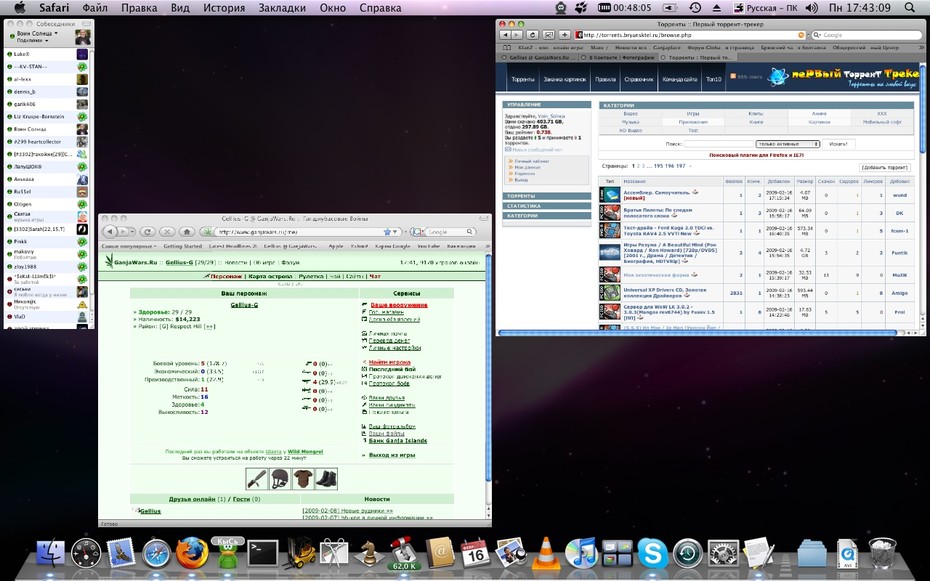
Task: Open System Preferences gear in Dock
Action: 723,554
